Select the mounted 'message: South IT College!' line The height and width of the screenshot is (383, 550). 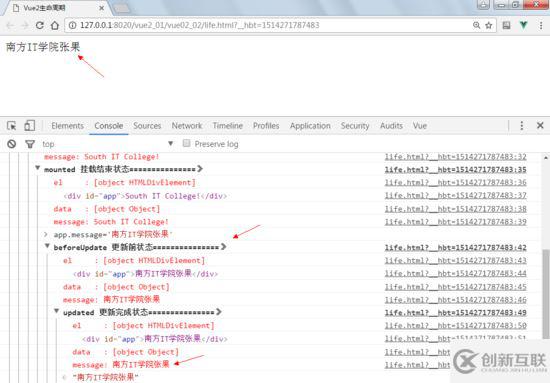111,222
